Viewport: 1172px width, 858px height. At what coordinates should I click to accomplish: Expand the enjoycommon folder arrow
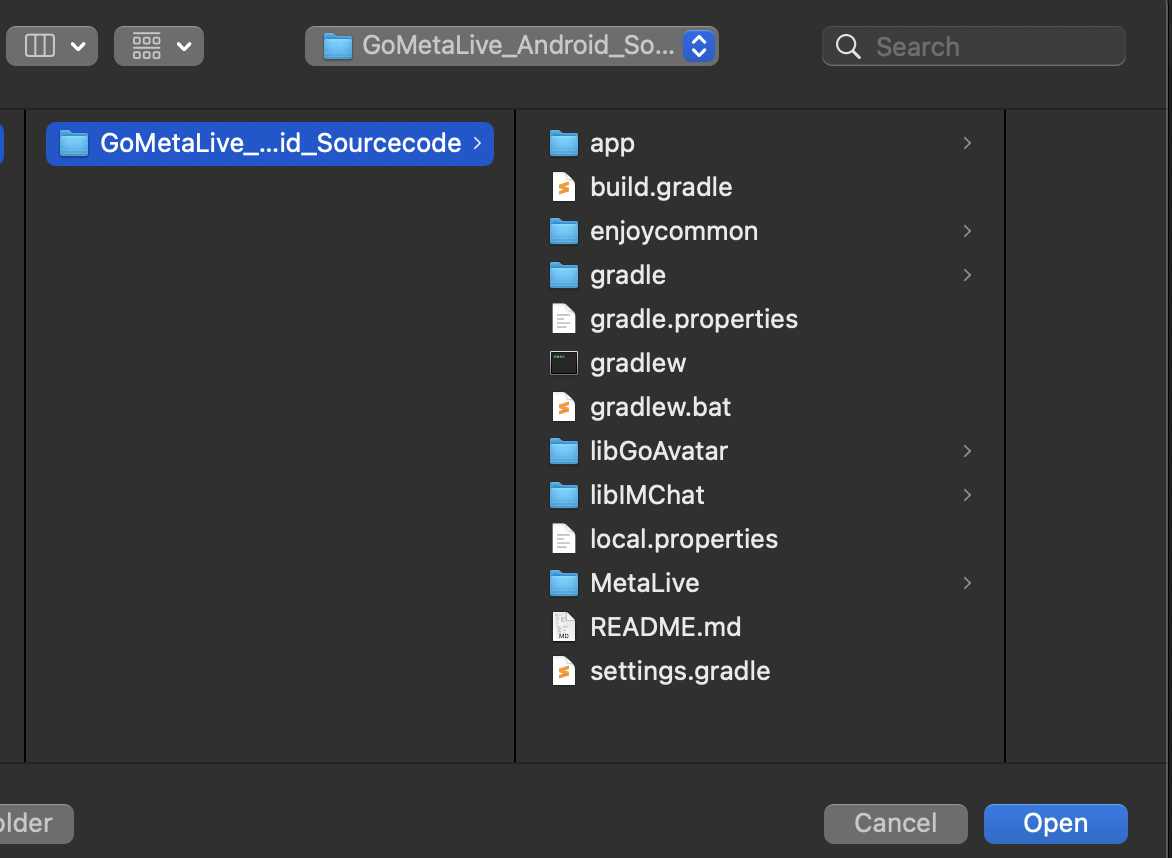point(967,231)
